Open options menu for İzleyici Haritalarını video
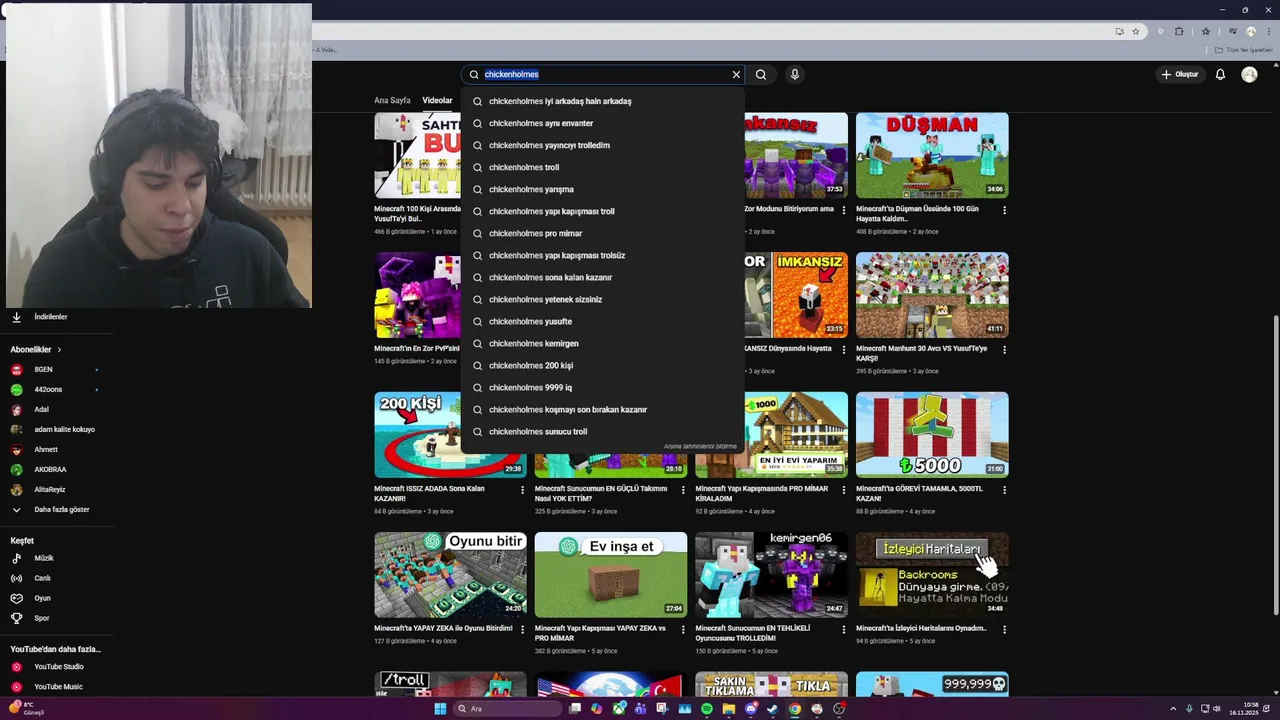1280x720 pixels. coord(1004,630)
